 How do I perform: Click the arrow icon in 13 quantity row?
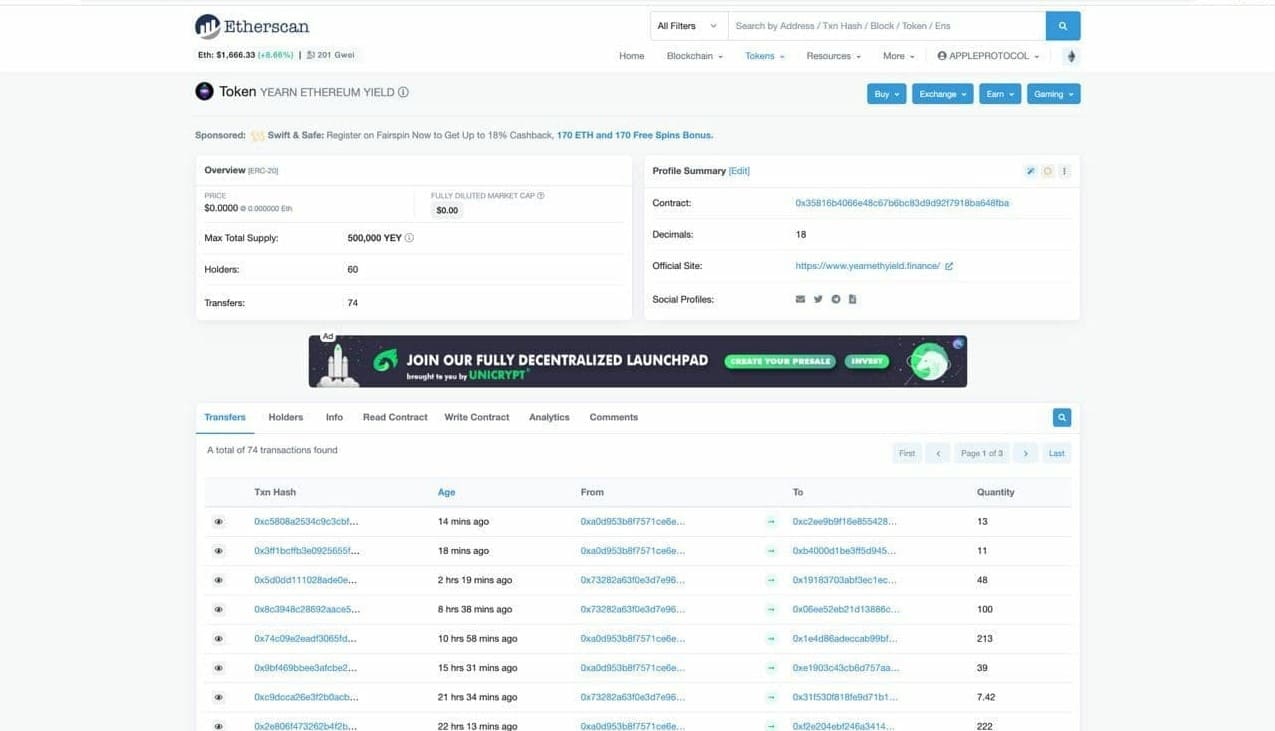[771, 522]
